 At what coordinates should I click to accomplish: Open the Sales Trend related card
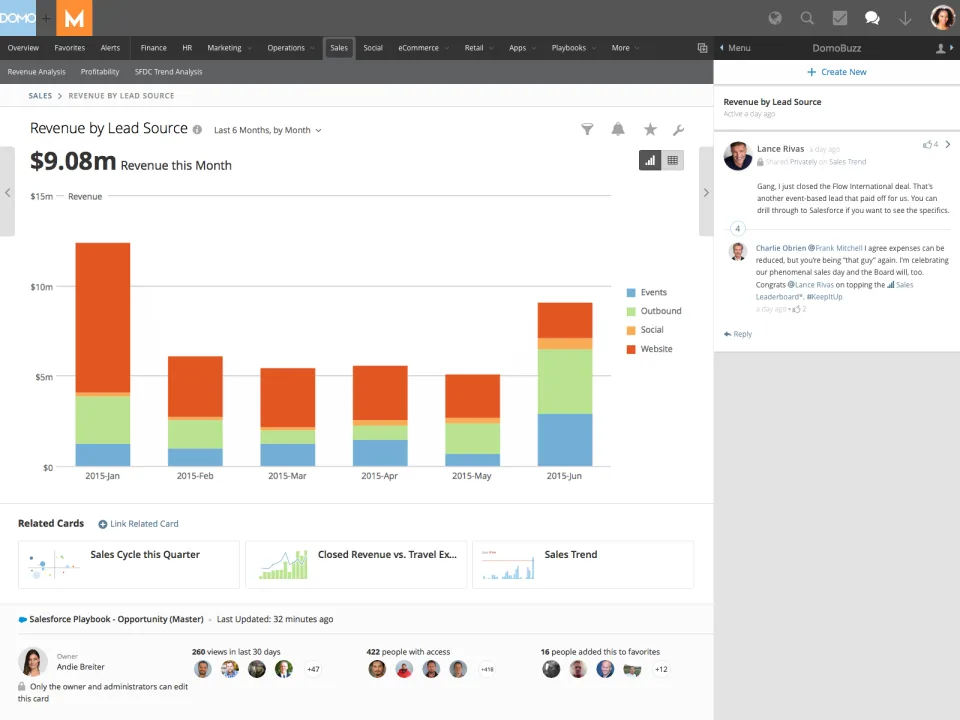pyautogui.click(x=583, y=564)
